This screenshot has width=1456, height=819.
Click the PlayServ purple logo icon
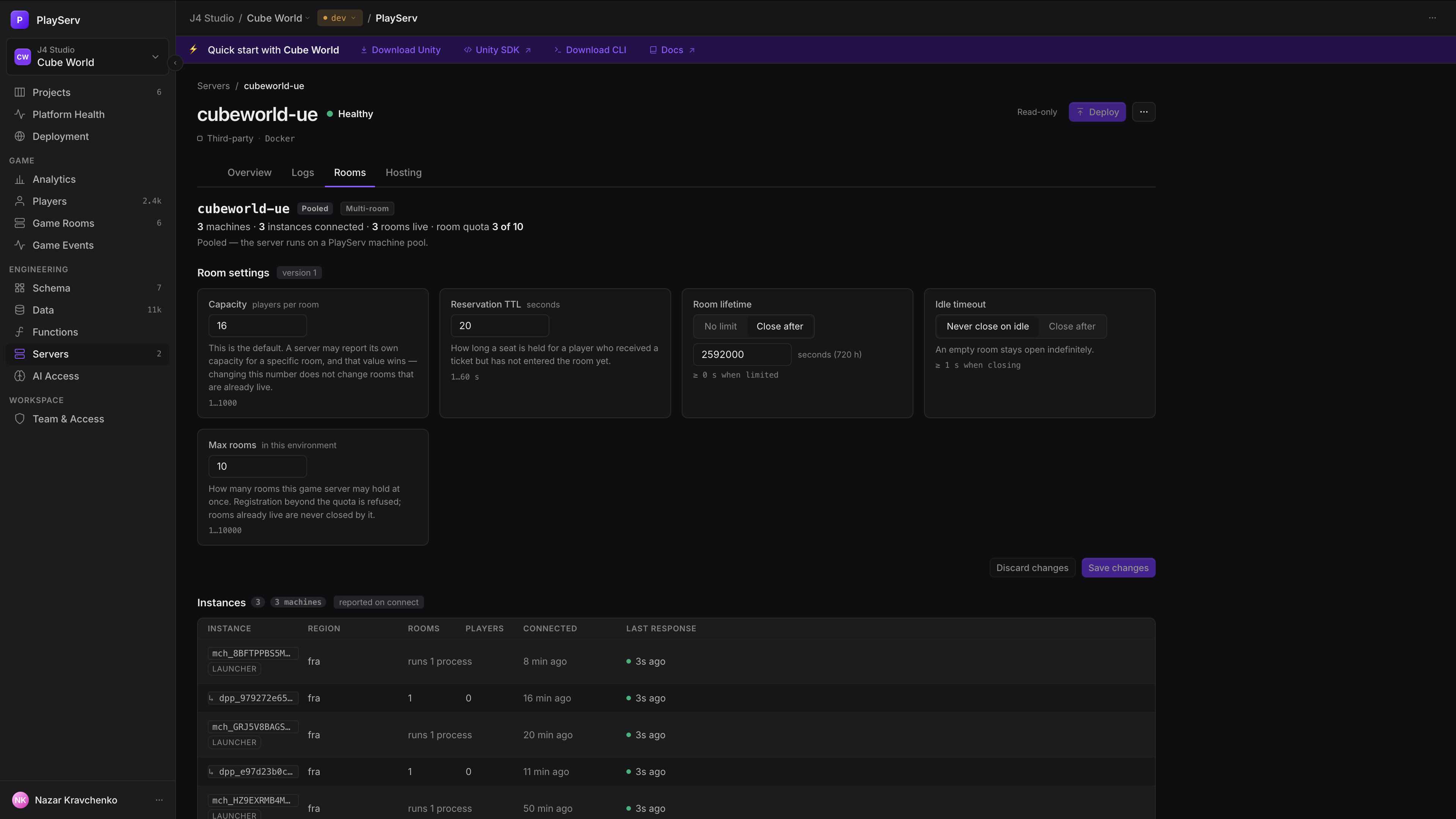(x=20, y=20)
